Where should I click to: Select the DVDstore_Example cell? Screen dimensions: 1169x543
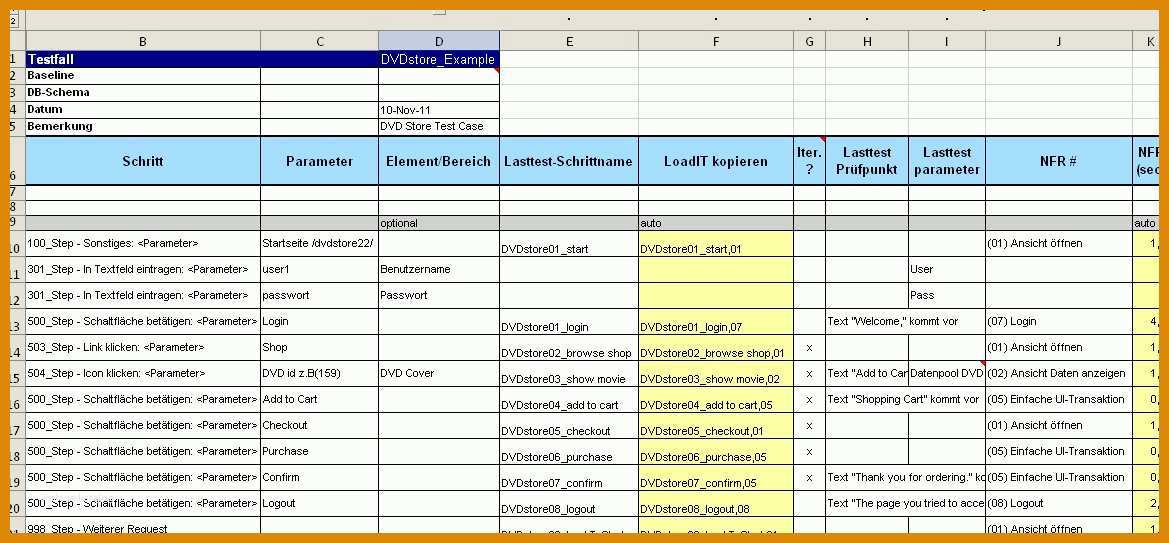pyautogui.click(x=439, y=60)
